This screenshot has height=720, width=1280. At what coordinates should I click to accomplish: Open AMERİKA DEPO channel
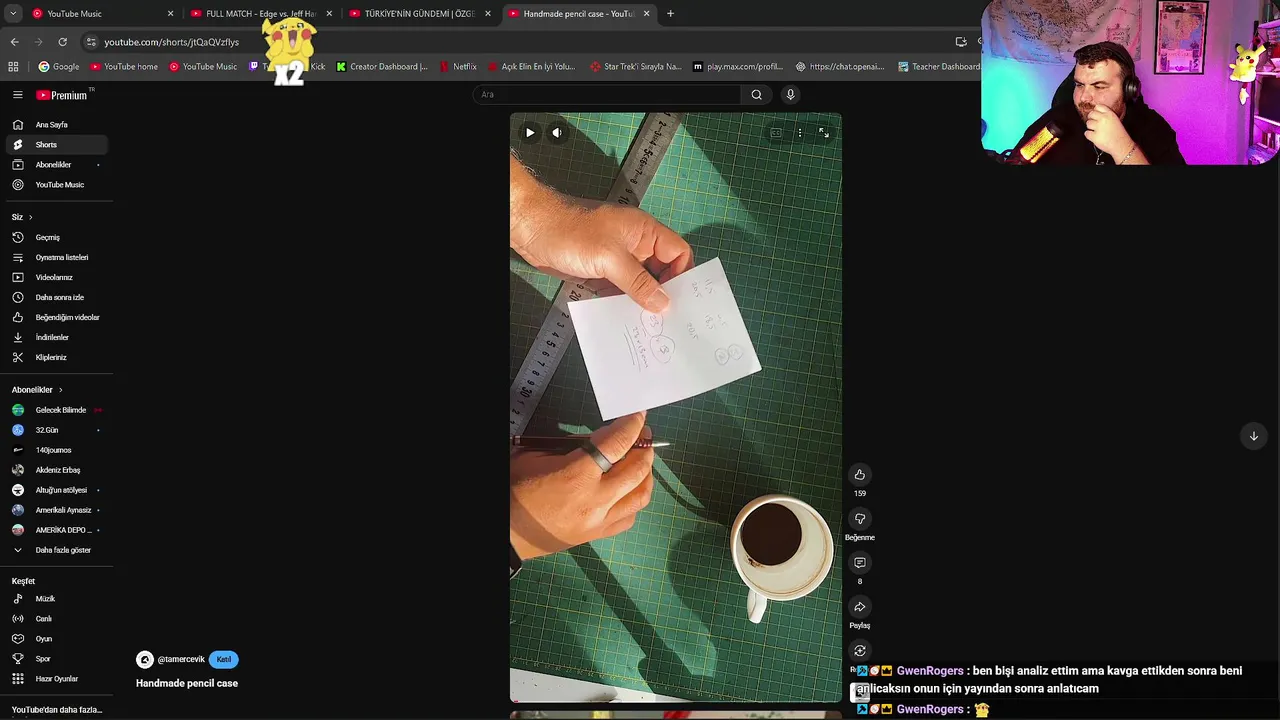pyautogui.click(x=56, y=530)
